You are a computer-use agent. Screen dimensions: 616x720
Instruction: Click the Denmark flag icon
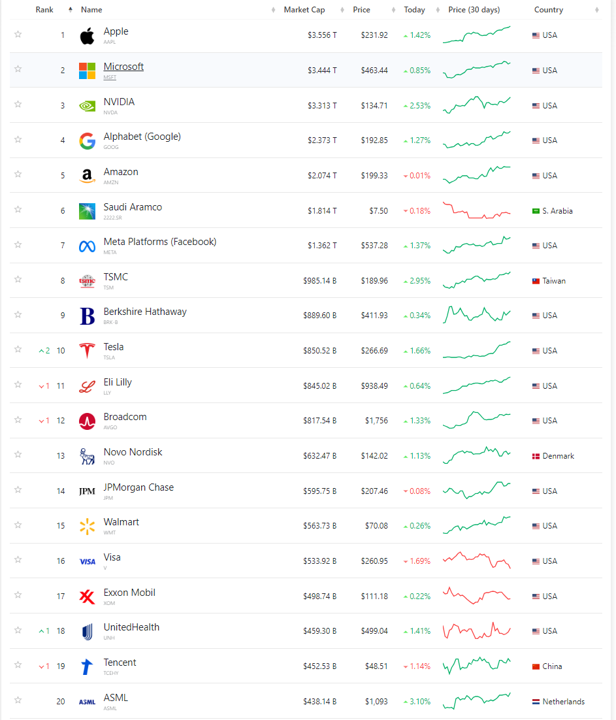[536, 456]
